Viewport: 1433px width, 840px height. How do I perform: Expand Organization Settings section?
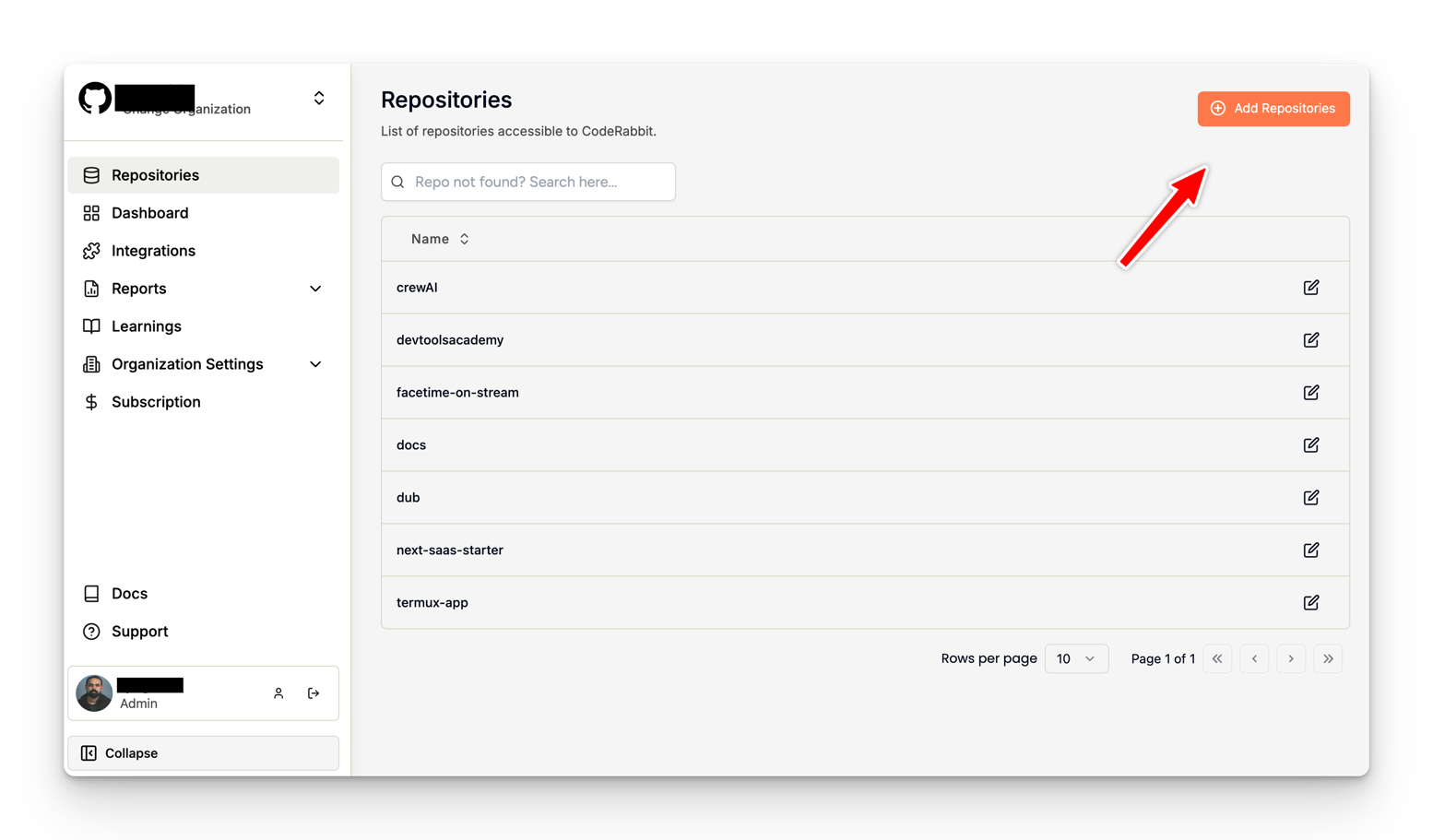pos(315,364)
